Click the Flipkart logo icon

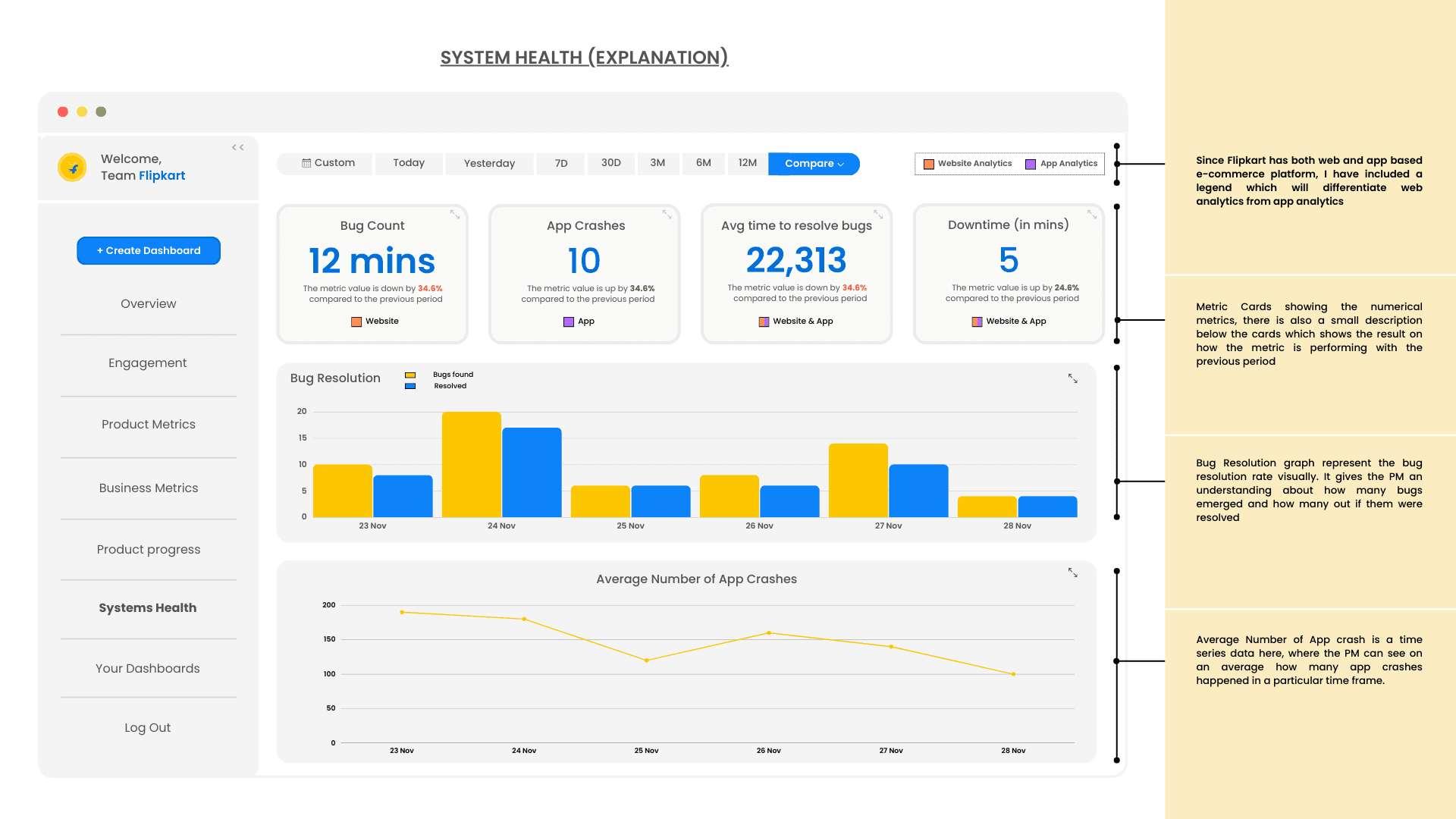click(73, 168)
